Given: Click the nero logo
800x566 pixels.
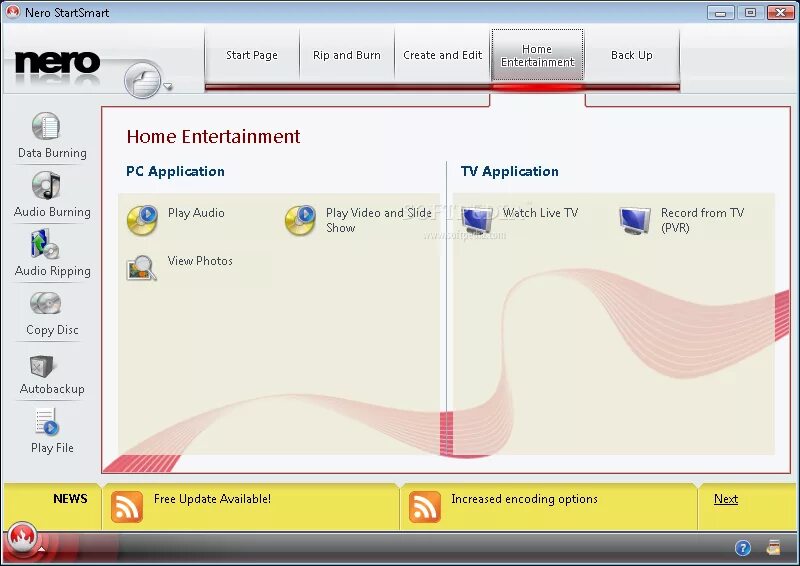Looking at the screenshot, I should tap(57, 62).
